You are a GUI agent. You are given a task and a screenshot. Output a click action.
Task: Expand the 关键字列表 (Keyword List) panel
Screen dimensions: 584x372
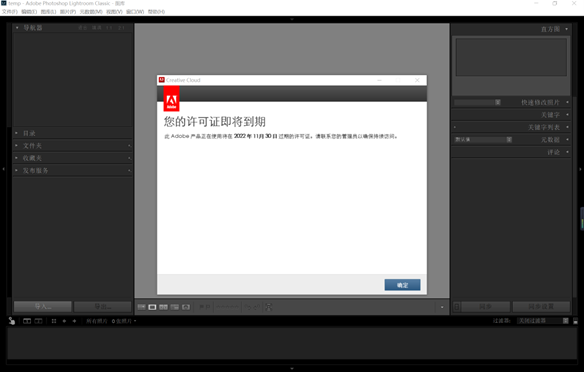pyautogui.click(x=567, y=127)
